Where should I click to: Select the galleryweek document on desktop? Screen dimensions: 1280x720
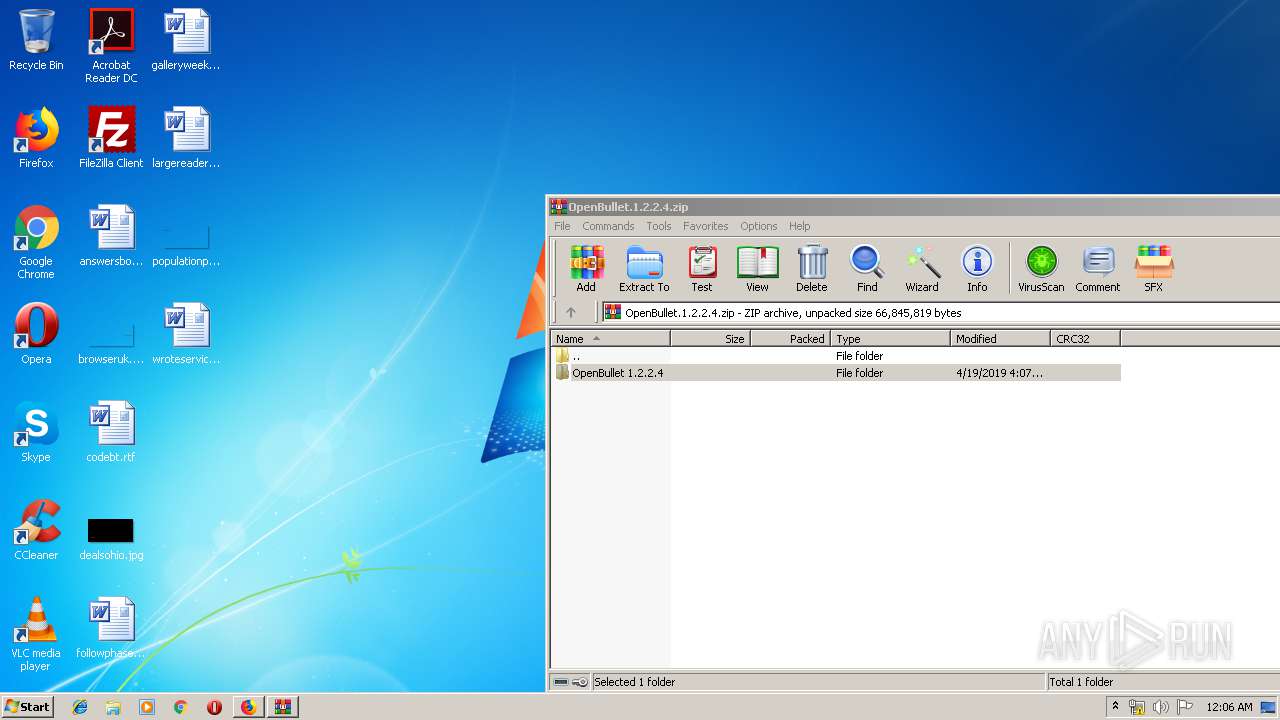coord(186,40)
